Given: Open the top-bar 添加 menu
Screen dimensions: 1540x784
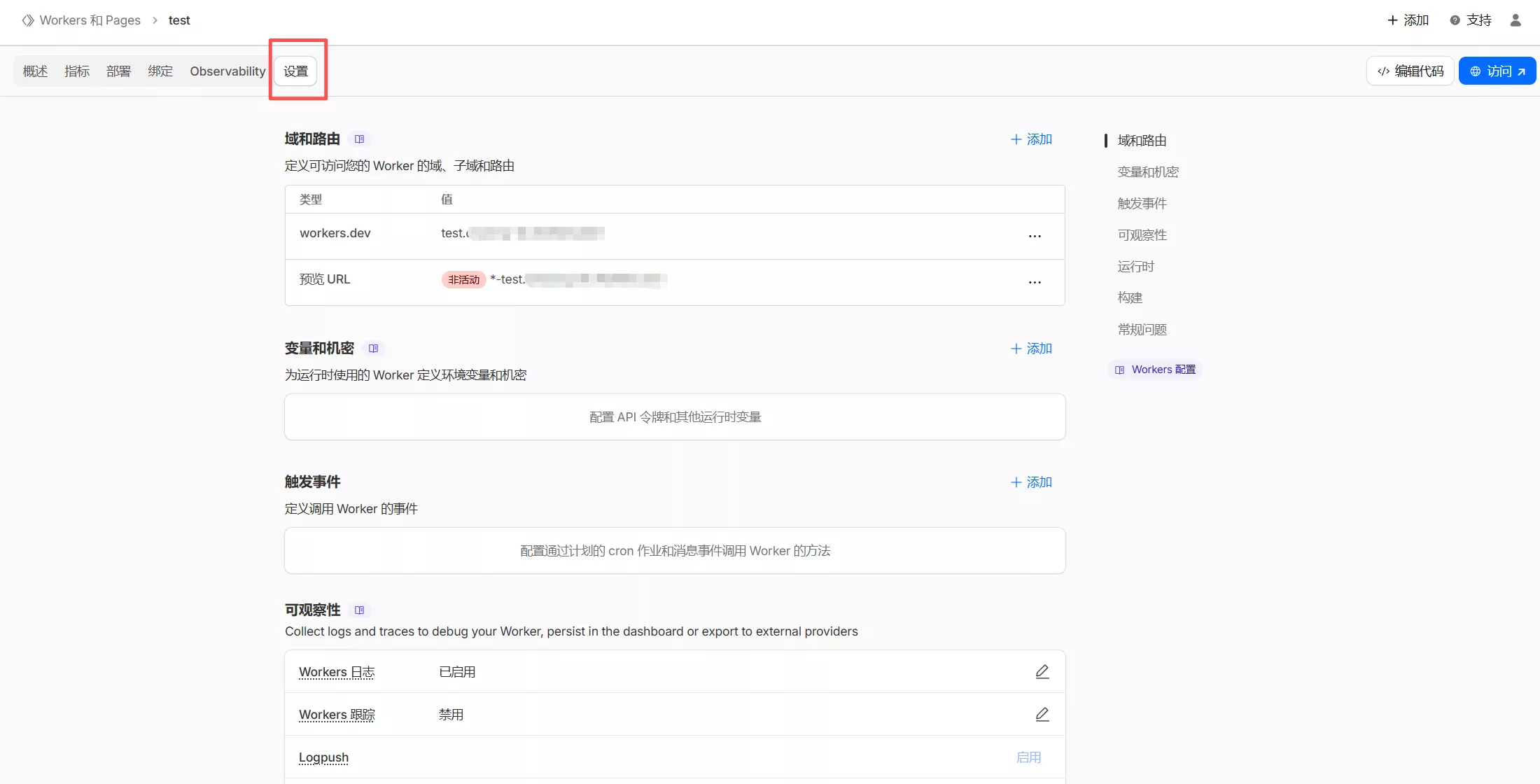Looking at the screenshot, I should click(x=1408, y=20).
